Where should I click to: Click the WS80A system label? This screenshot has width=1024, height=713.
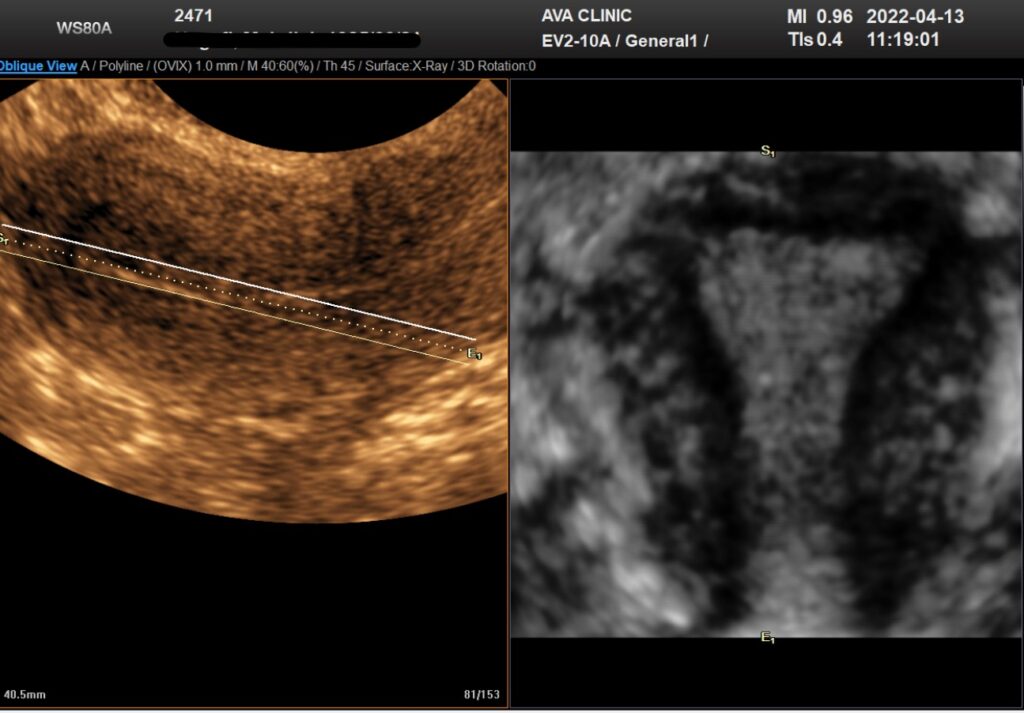pyautogui.click(x=84, y=27)
